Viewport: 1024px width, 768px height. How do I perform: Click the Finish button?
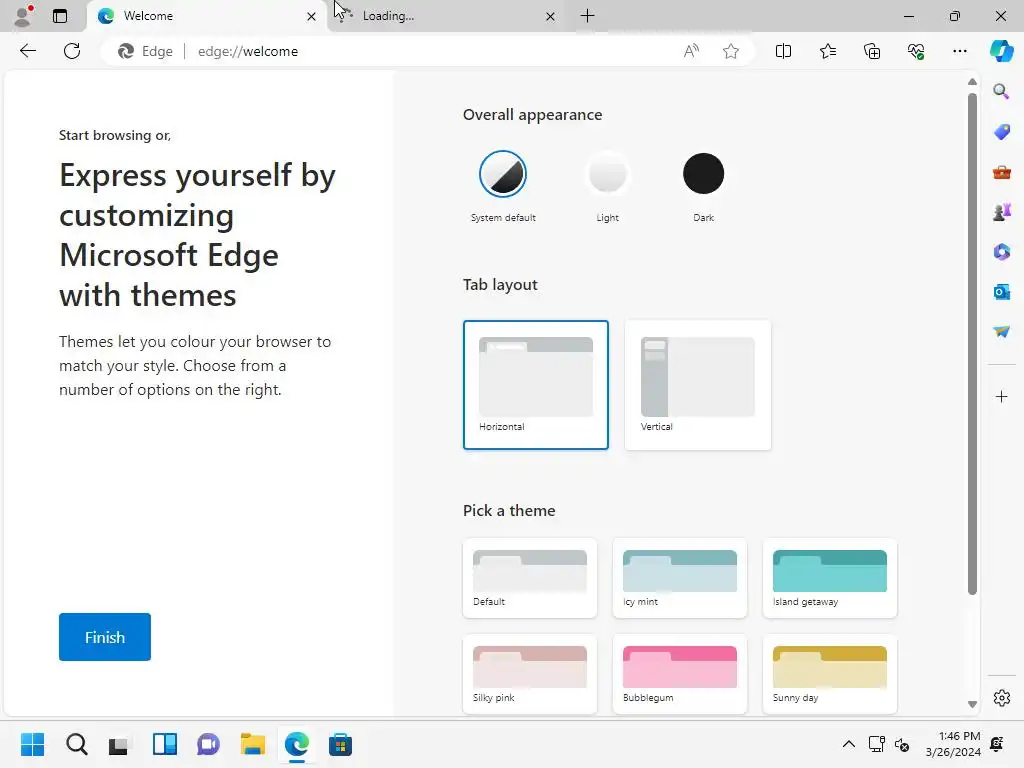point(104,637)
